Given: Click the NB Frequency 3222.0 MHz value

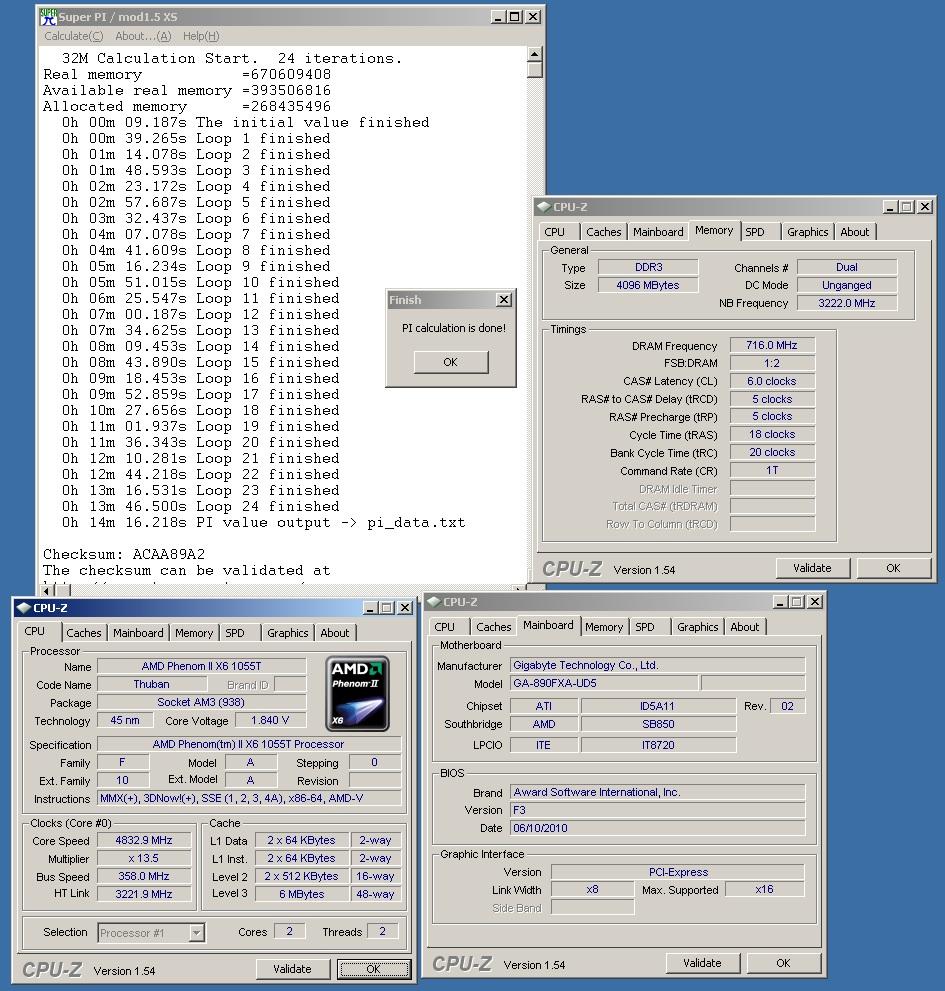Looking at the screenshot, I should 847,303.
